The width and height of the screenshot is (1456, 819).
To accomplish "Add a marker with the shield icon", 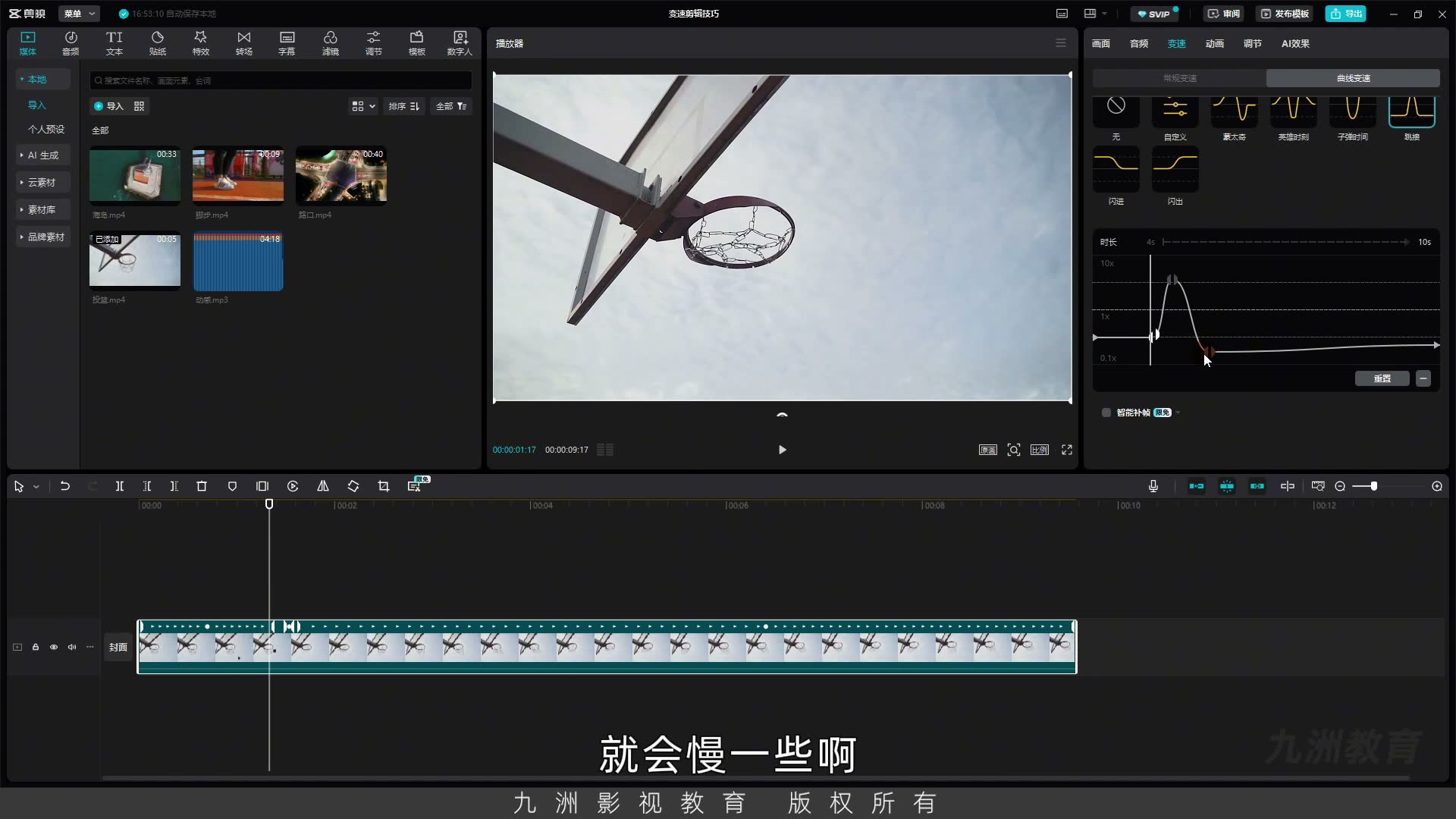I will (232, 486).
